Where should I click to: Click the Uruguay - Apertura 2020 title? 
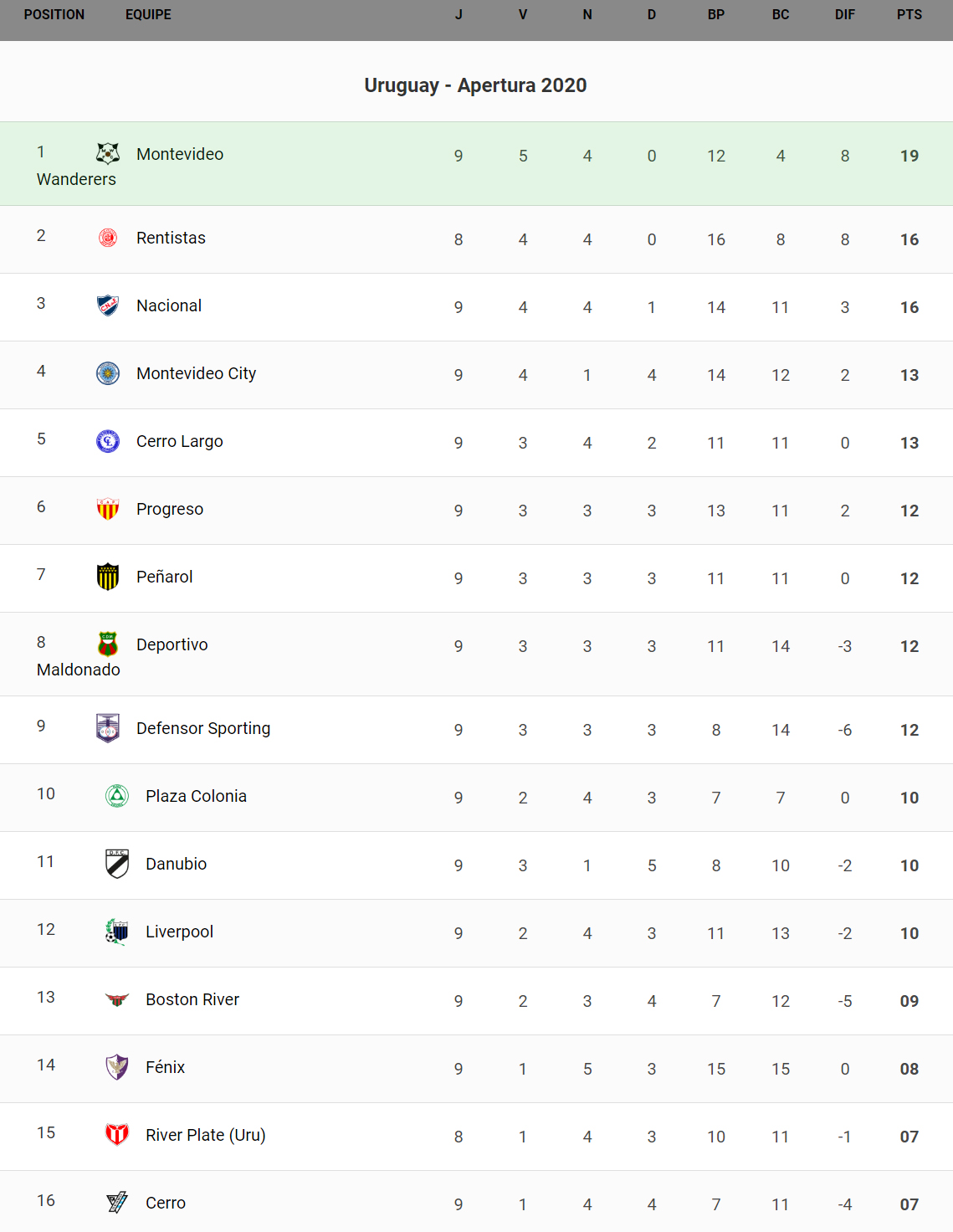point(475,85)
